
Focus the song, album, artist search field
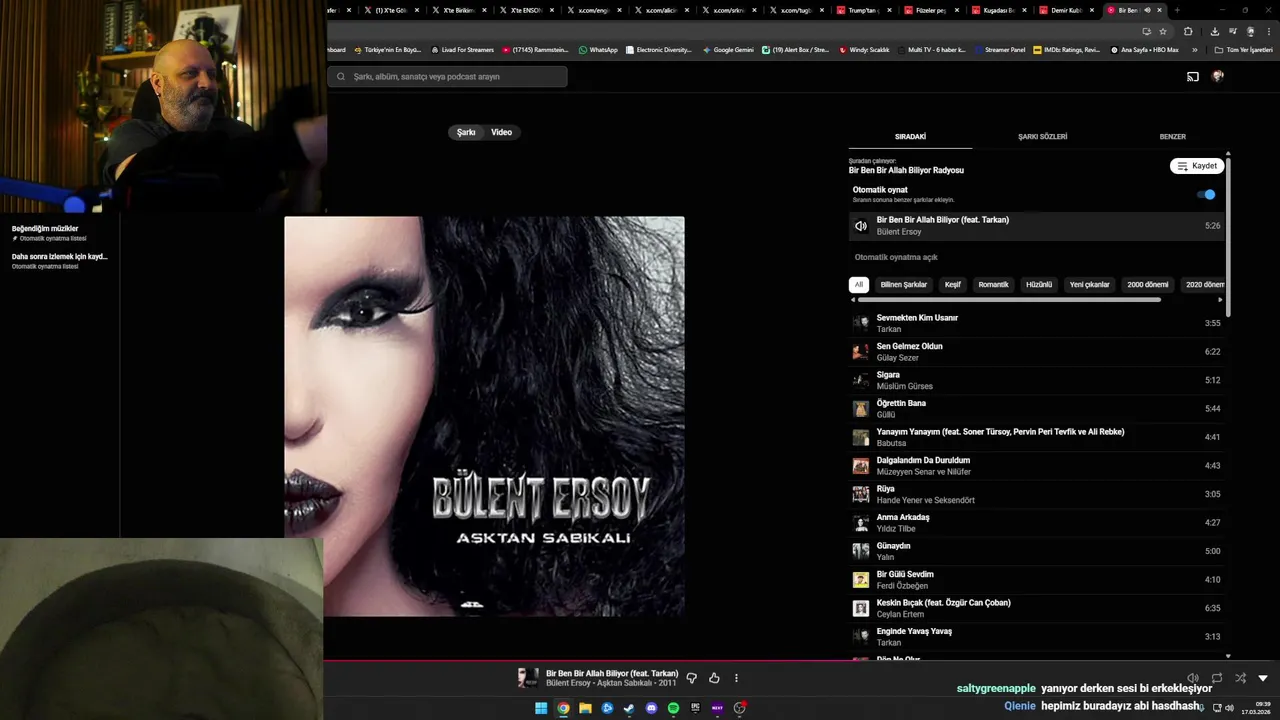[447, 76]
